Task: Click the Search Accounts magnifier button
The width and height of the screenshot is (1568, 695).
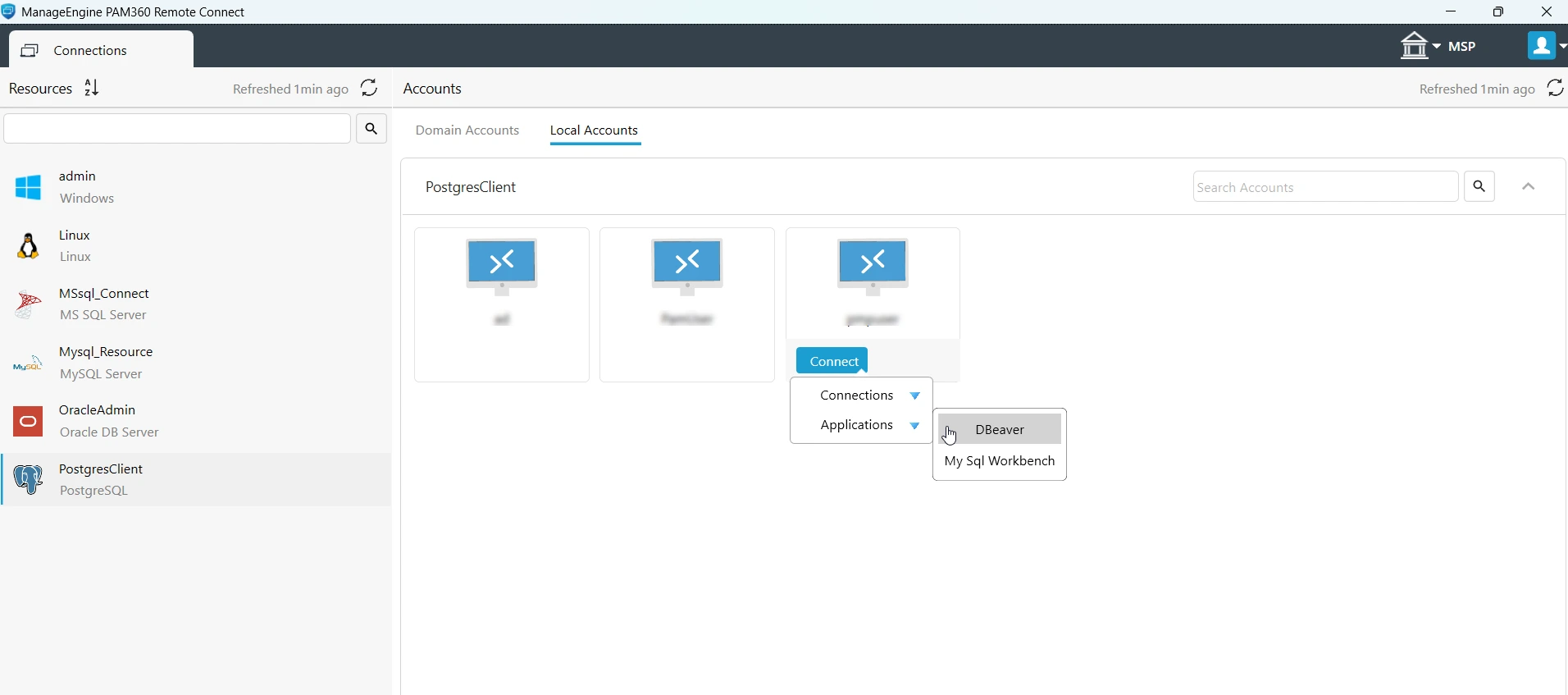Action: [x=1479, y=186]
